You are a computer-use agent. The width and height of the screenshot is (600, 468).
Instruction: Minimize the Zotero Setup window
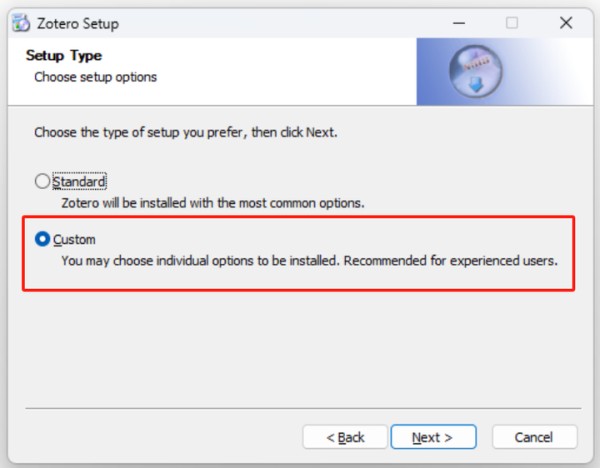(x=459, y=23)
